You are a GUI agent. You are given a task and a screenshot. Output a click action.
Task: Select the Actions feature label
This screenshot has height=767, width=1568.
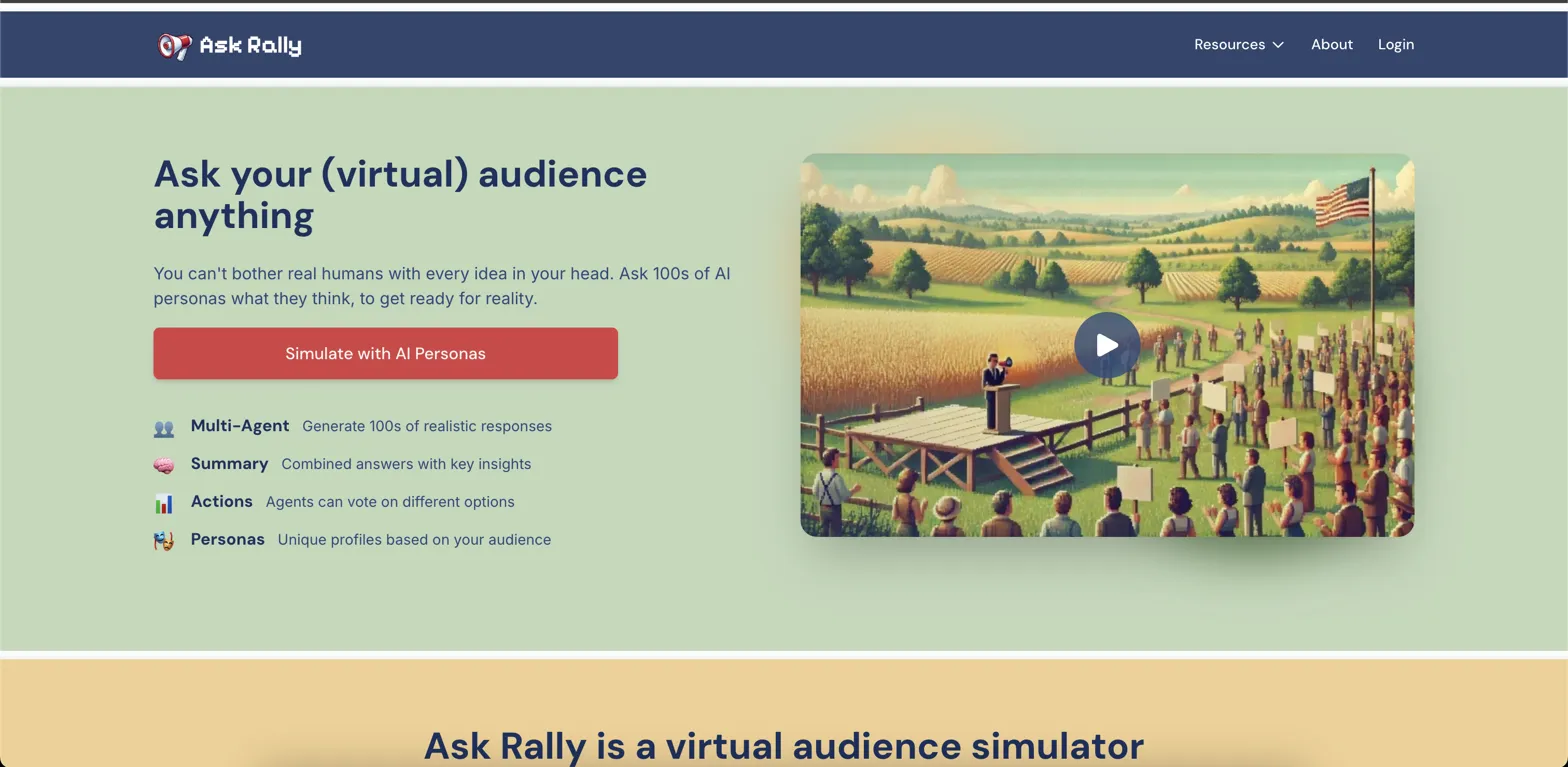221,501
